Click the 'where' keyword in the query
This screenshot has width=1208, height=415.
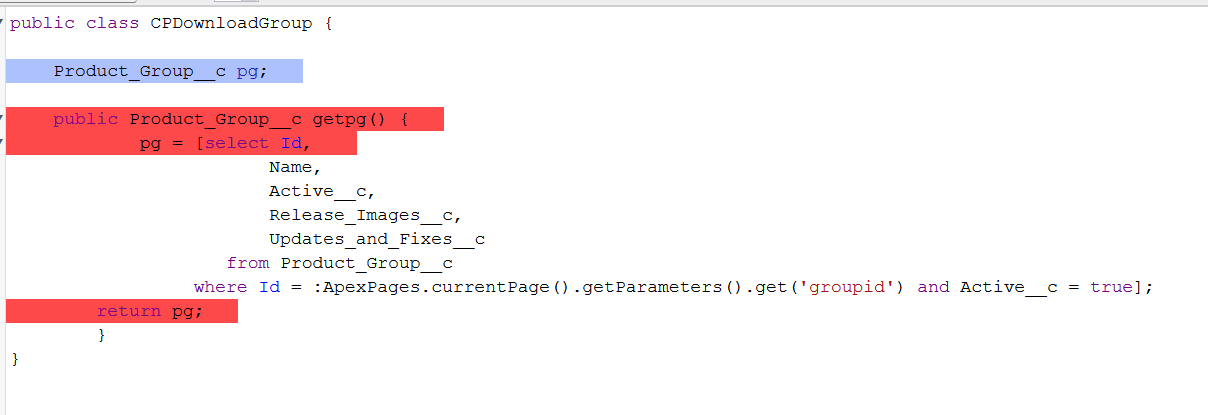[x=220, y=287]
